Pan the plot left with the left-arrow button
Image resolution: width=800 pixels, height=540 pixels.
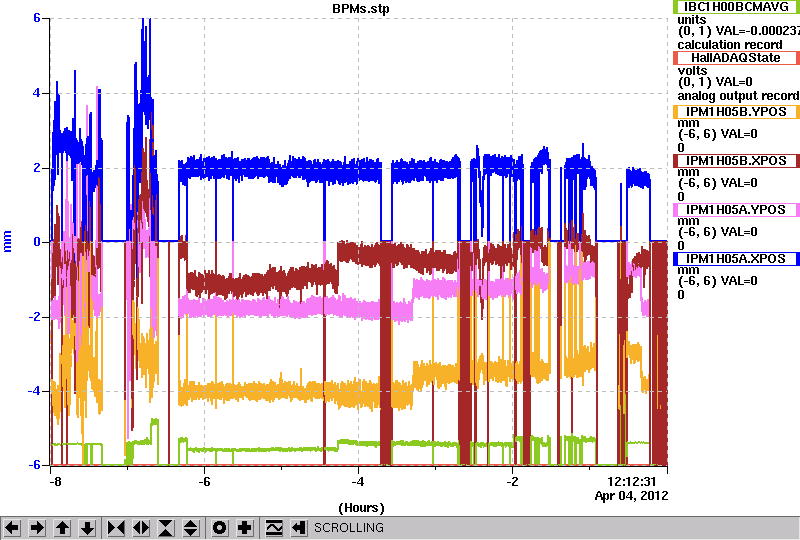click(x=12, y=528)
